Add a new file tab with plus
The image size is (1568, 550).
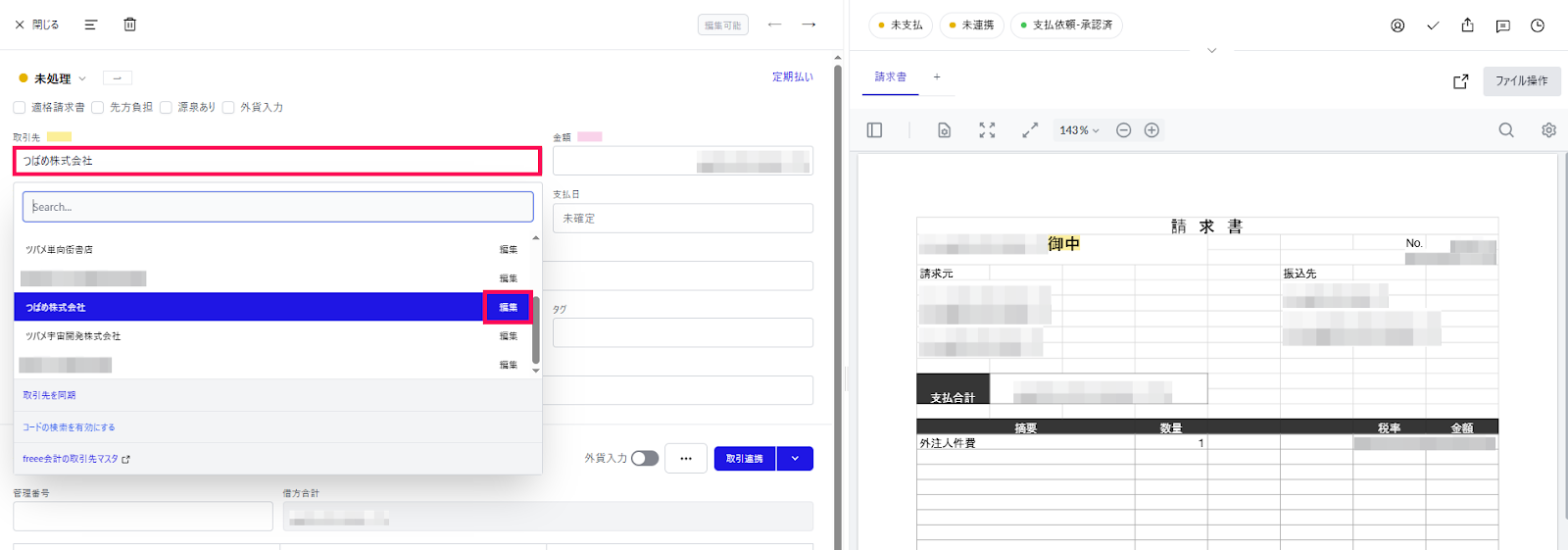(x=937, y=76)
